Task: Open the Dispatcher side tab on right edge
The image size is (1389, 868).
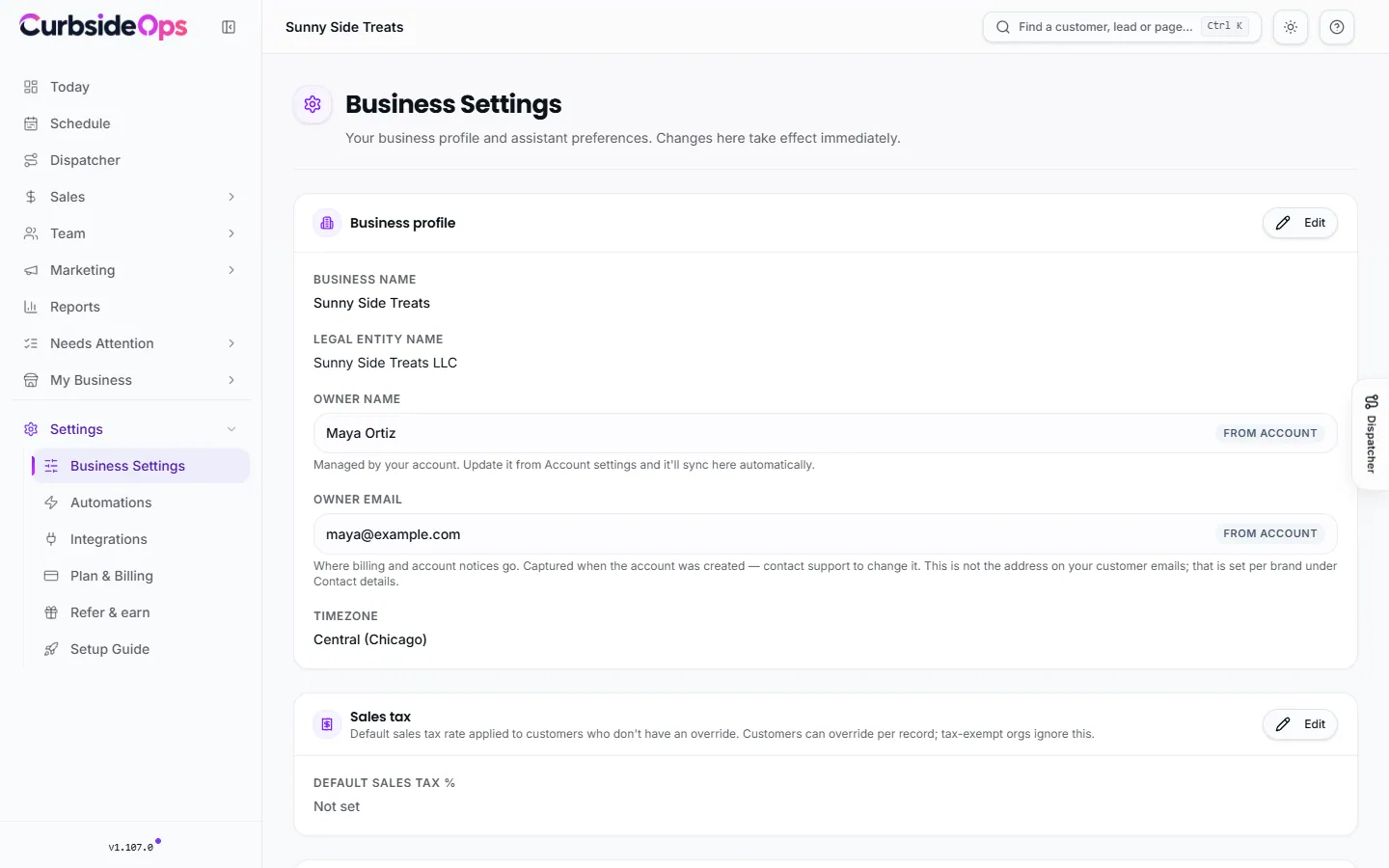Action: (x=1371, y=434)
